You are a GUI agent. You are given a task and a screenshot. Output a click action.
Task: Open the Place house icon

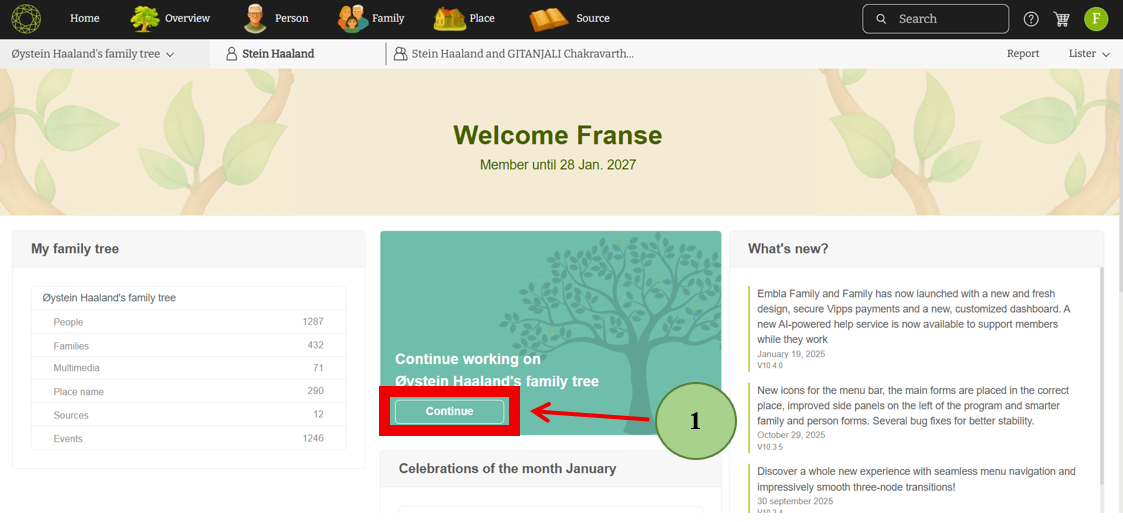coord(449,18)
